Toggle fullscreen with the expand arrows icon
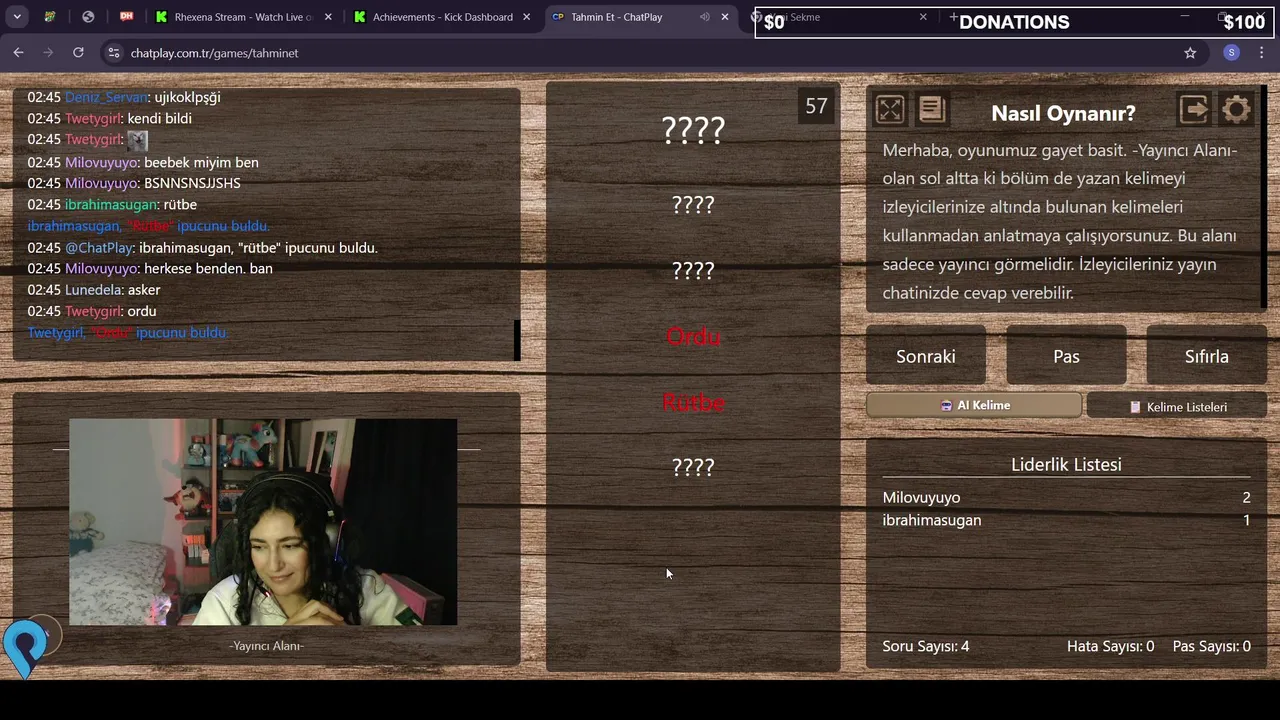 point(889,109)
